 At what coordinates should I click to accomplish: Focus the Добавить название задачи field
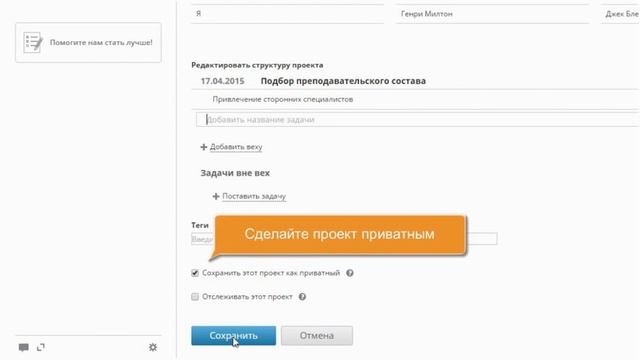pyautogui.click(x=418, y=120)
